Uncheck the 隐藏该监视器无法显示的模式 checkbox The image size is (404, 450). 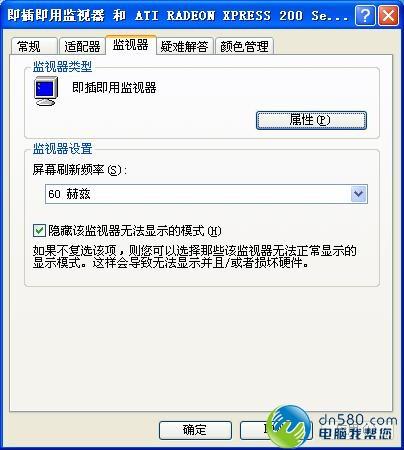click(39, 230)
